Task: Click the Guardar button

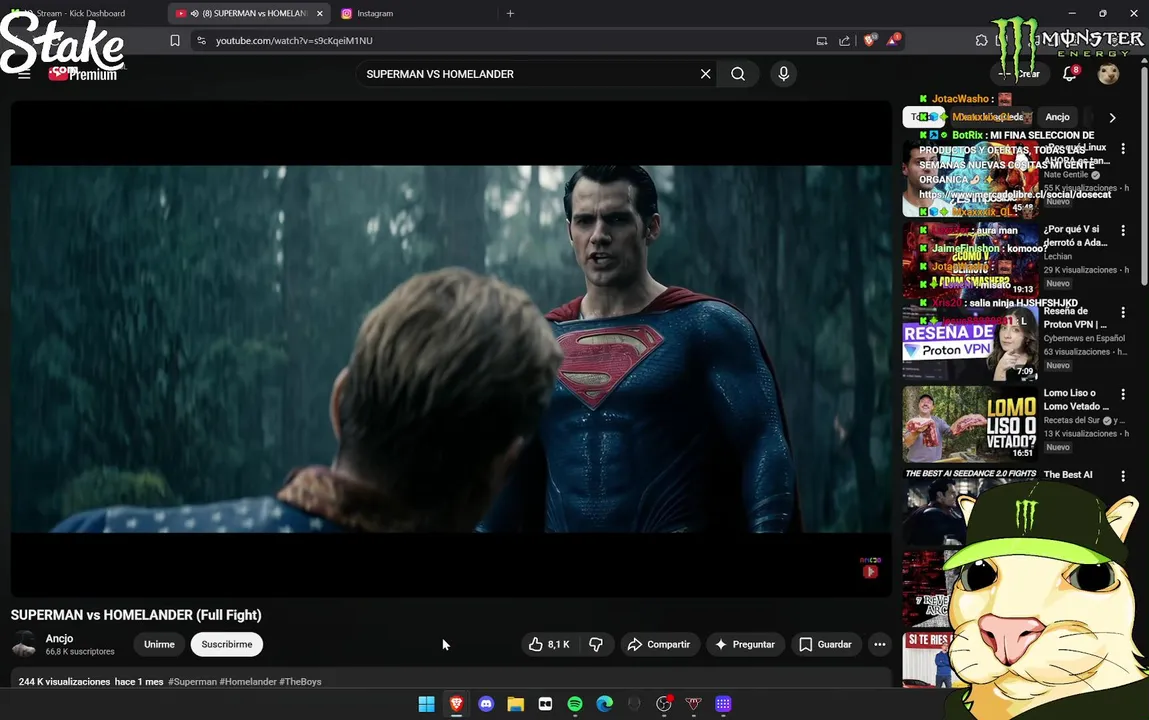Action: pos(825,645)
